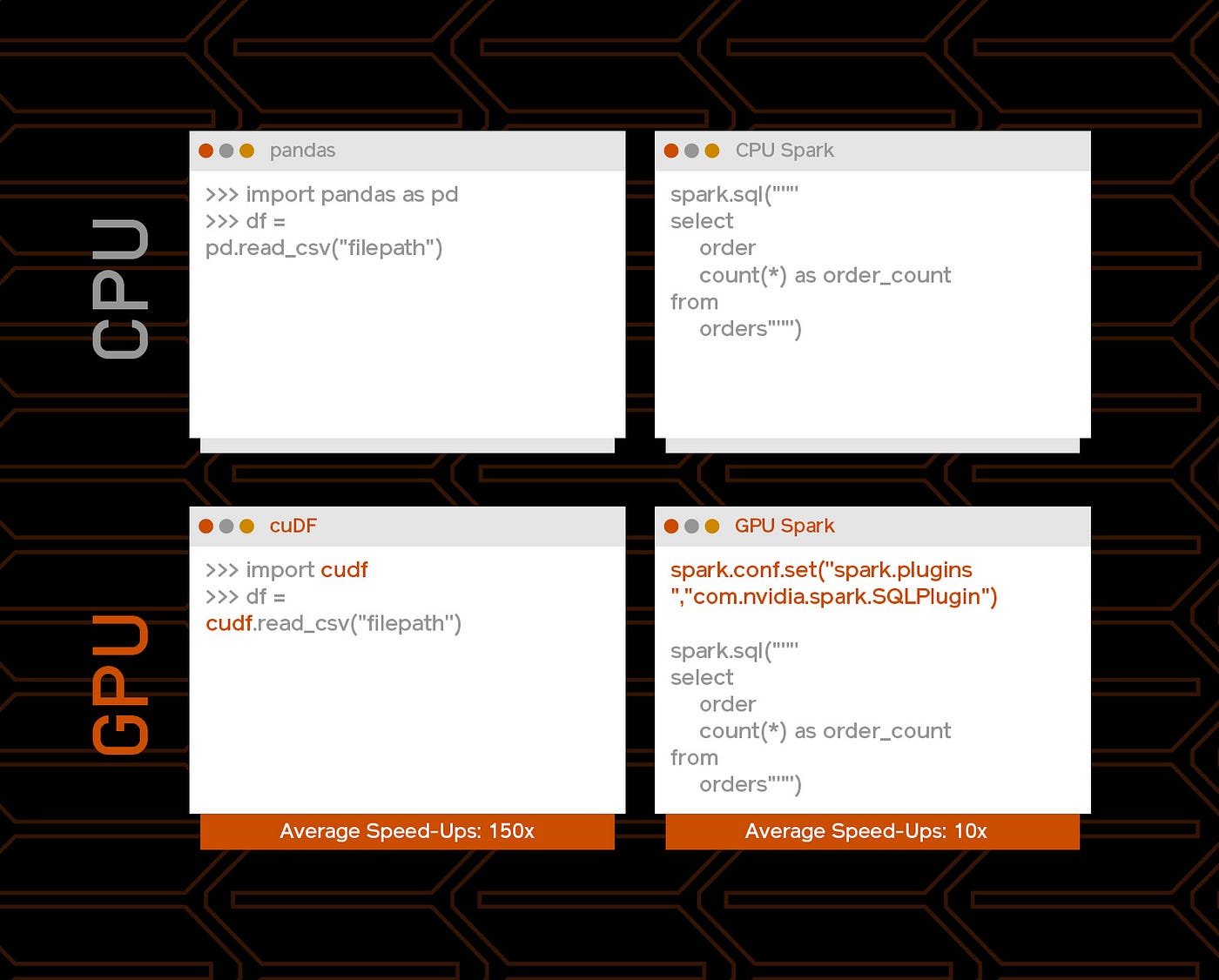
Task: Click 'order' in the GPU Spark window
Action: pos(728,704)
